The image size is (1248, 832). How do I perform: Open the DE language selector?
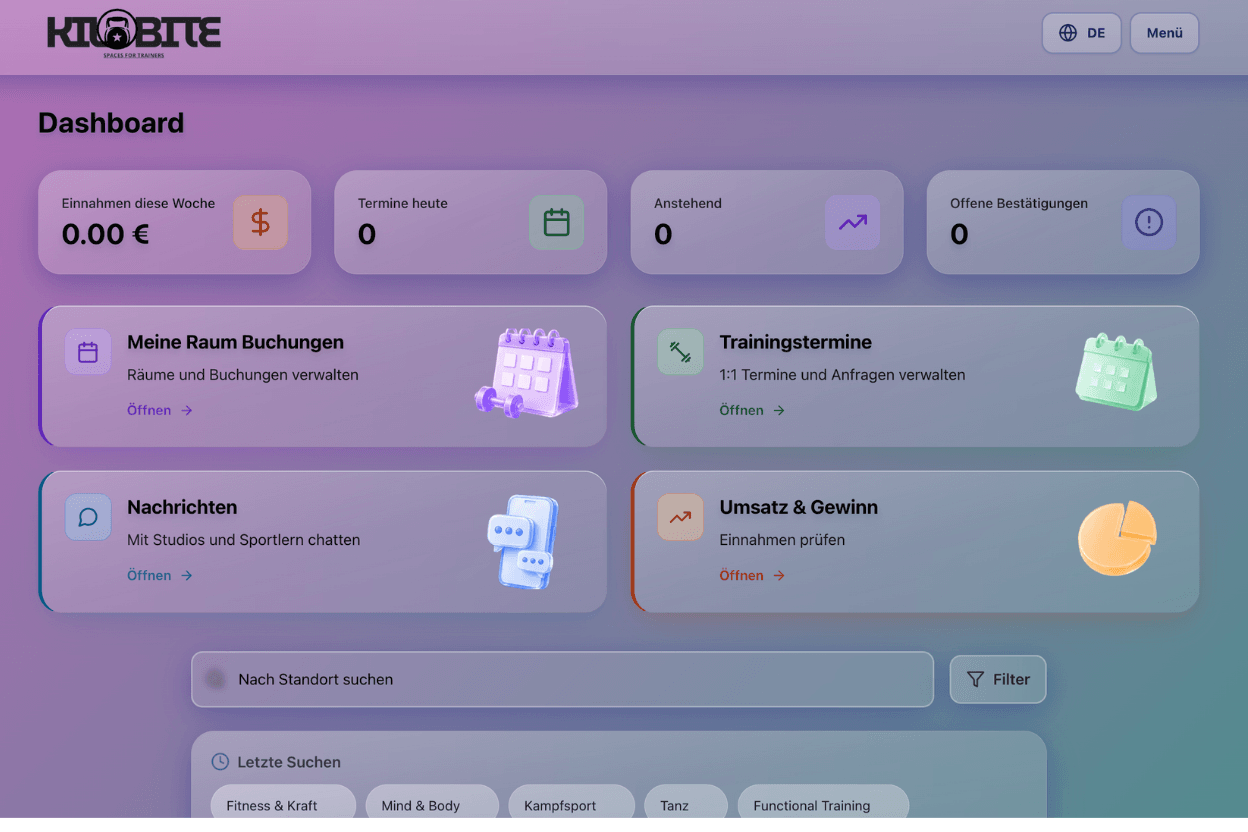point(1081,33)
